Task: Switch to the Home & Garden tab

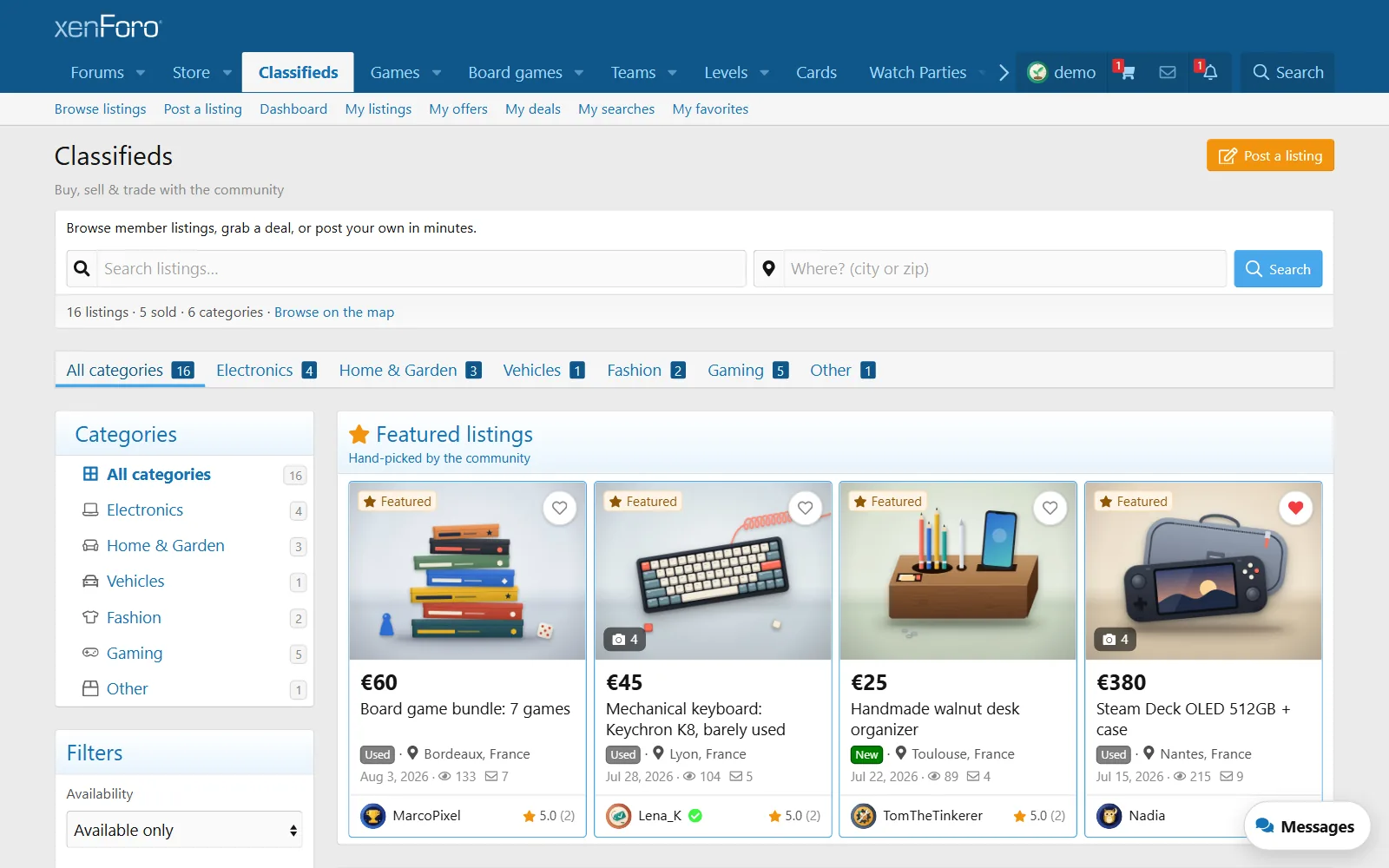Action: point(410,371)
